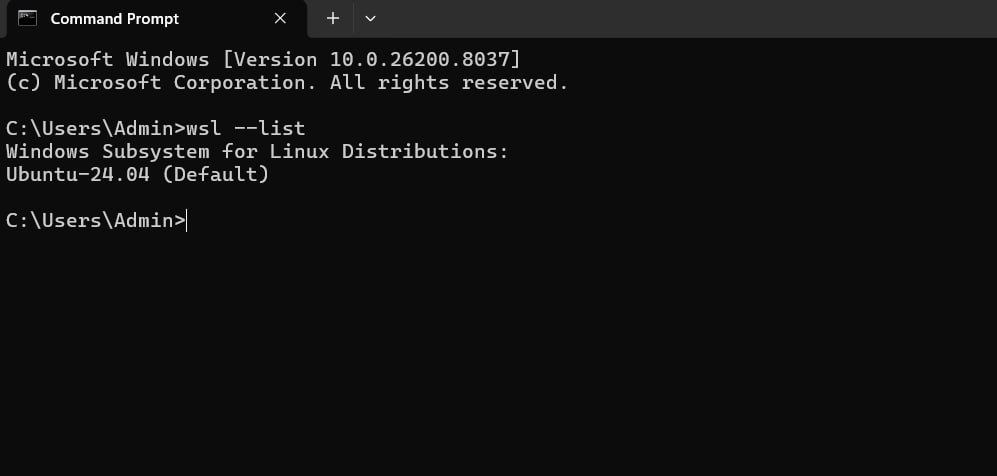Screen dimensions: 997x476
Task: Click the "Ubuntu-24.04" distribution name
Action: coord(76,175)
